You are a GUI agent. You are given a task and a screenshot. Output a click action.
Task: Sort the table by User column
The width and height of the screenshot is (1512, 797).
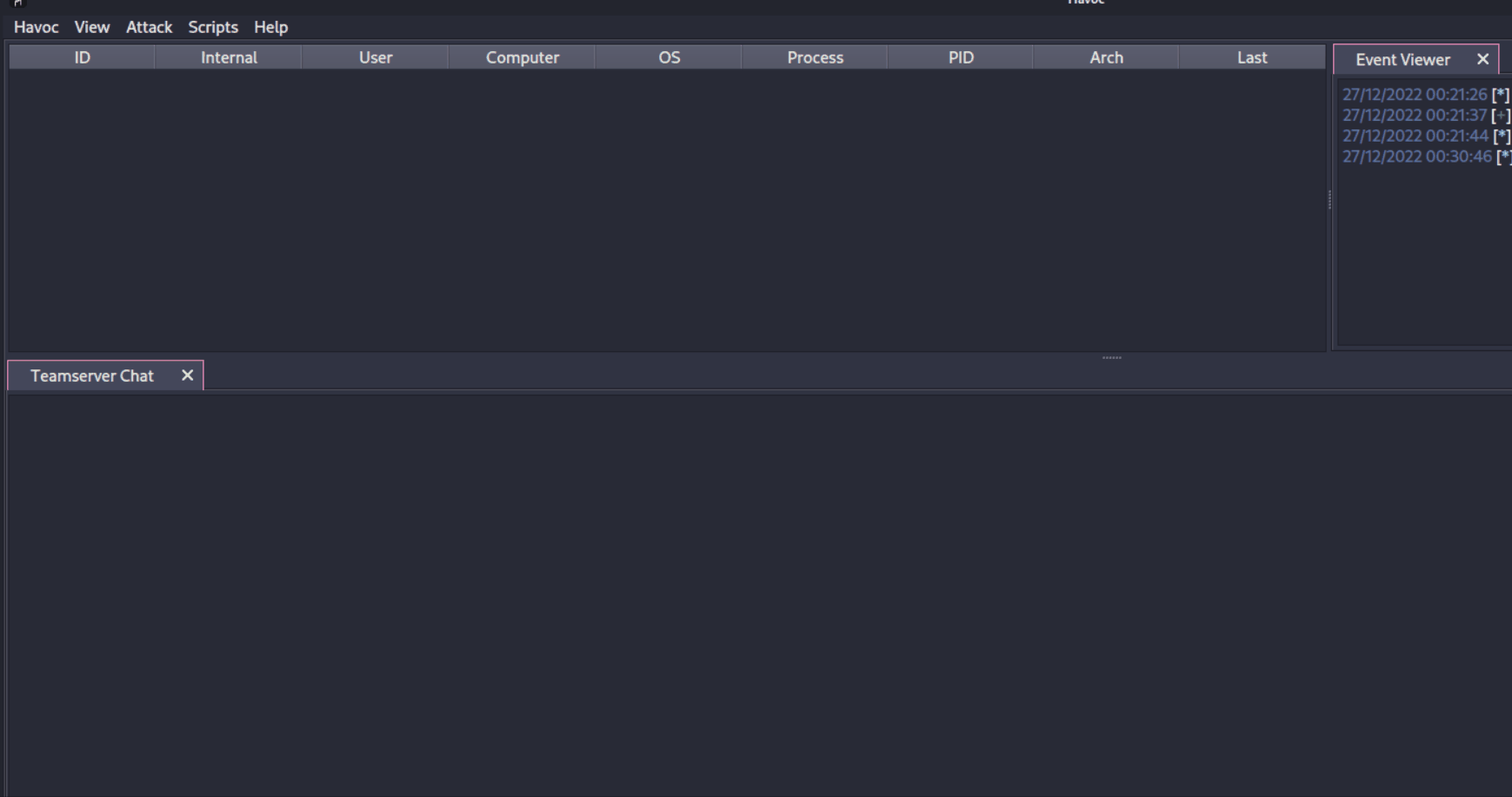[x=376, y=57]
